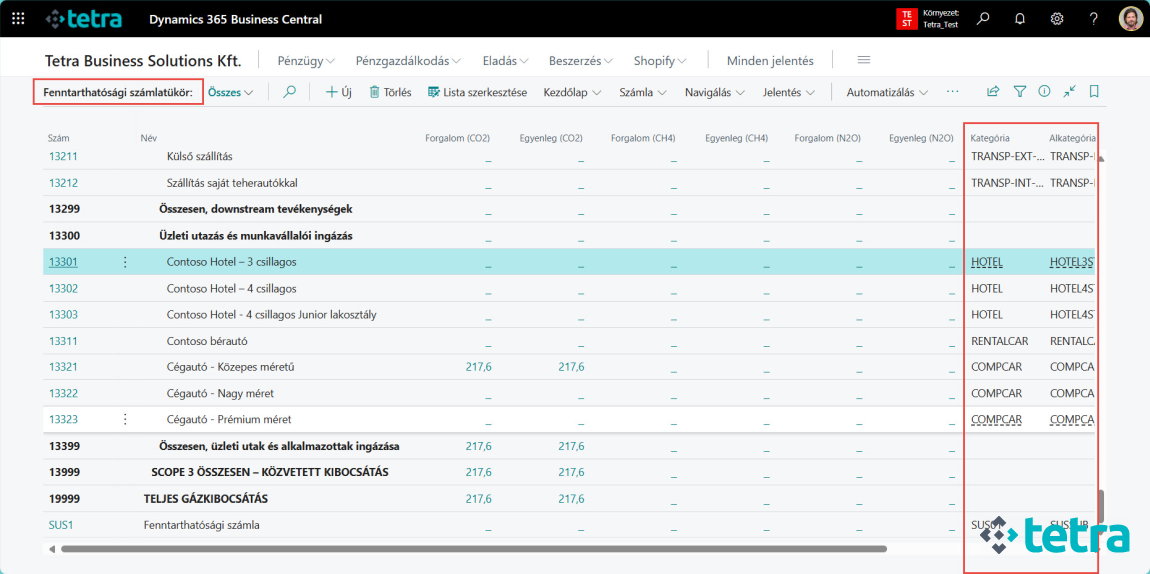The image size is (1150, 574).
Task: Click the user profile avatar
Action: point(1130,19)
